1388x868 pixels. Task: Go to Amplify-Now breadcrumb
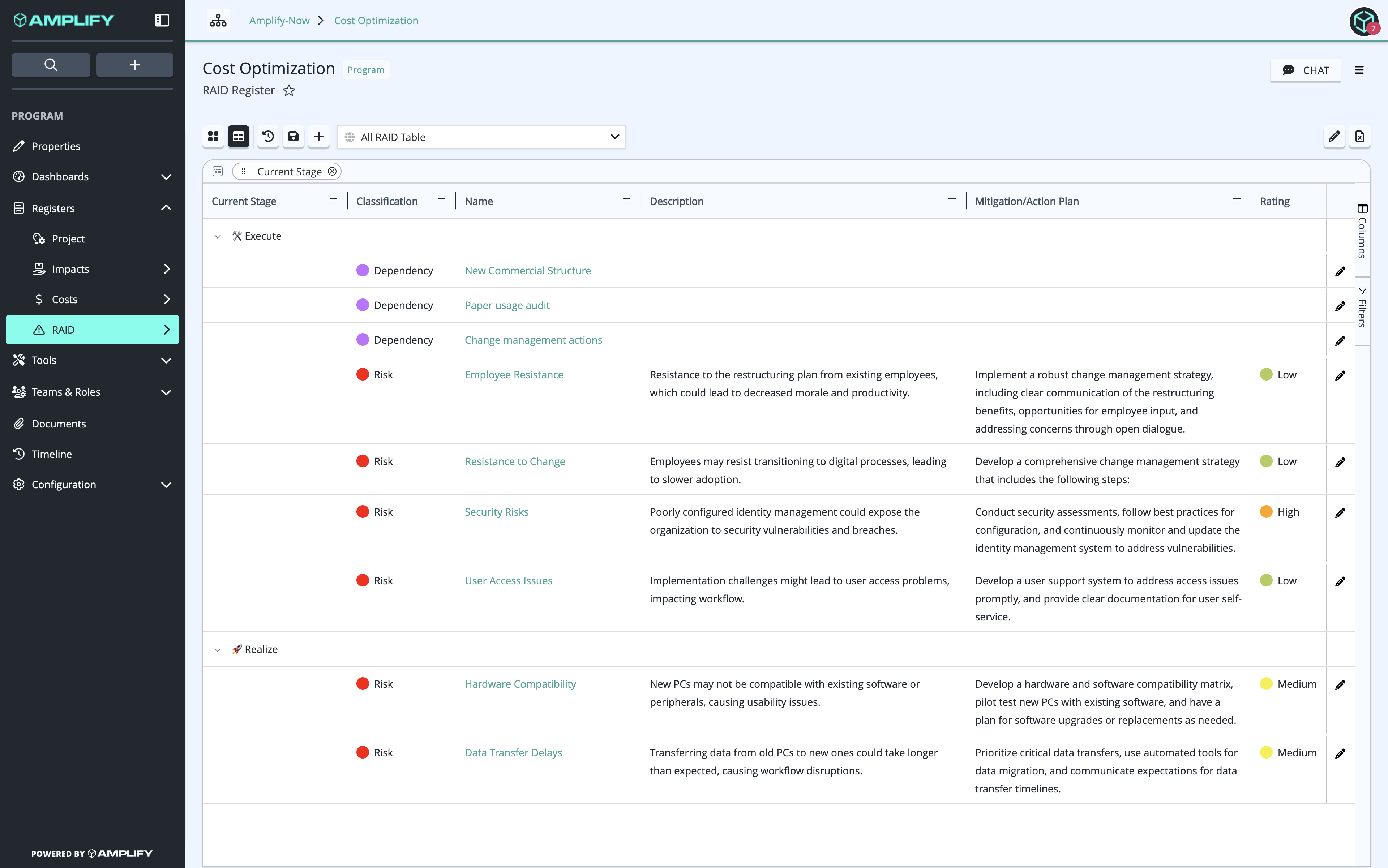[x=279, y=21]
